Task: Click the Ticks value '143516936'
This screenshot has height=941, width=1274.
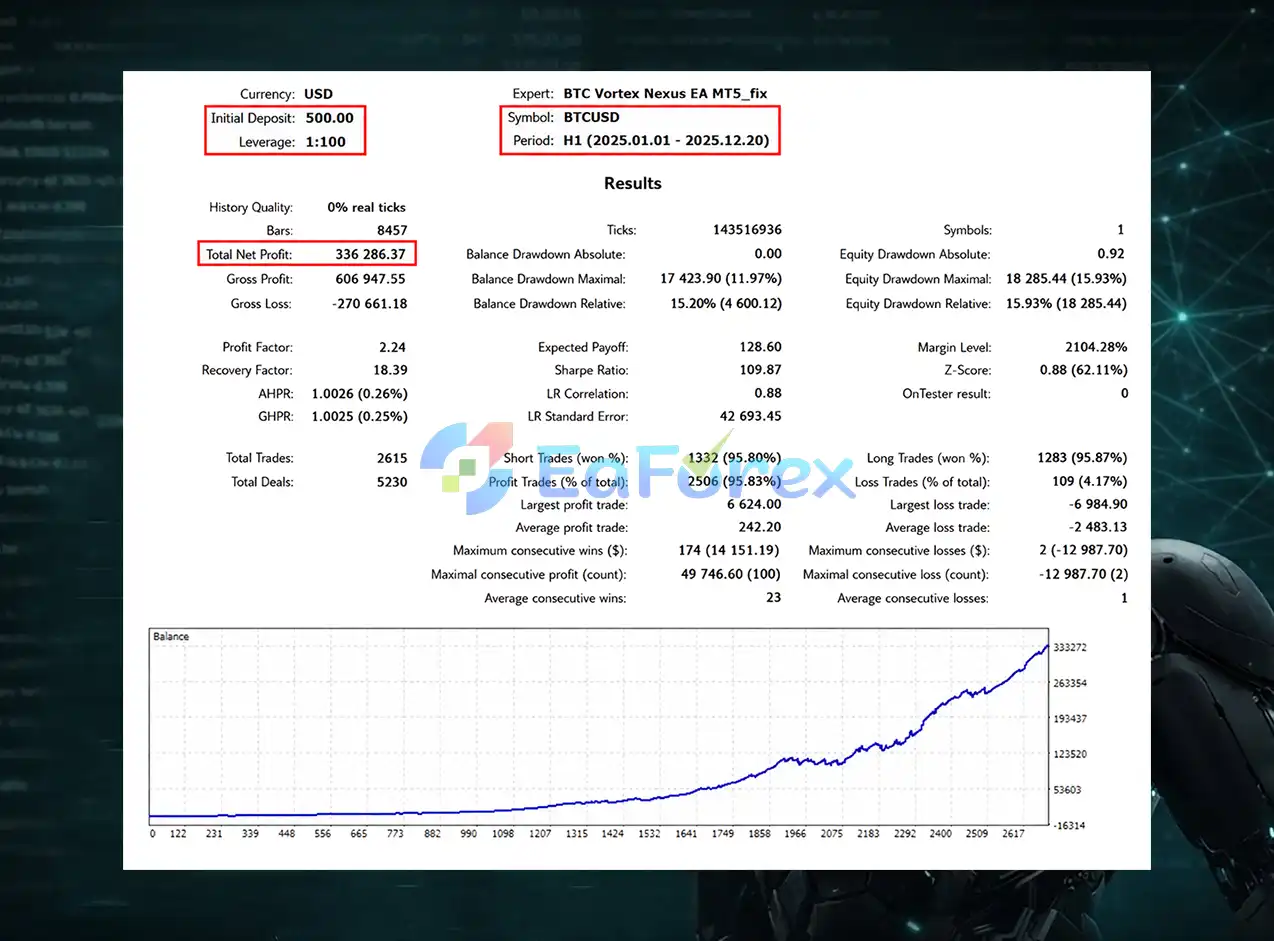Action: pos(747,230)
